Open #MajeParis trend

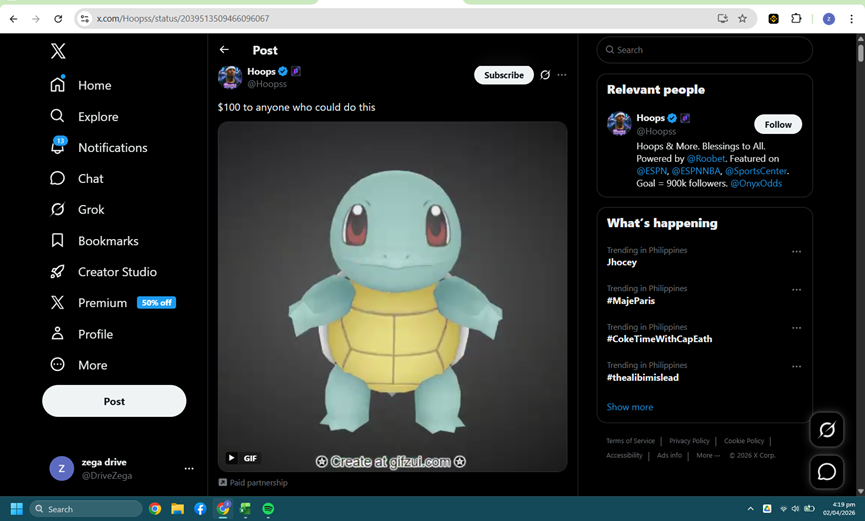pos(631,301)
